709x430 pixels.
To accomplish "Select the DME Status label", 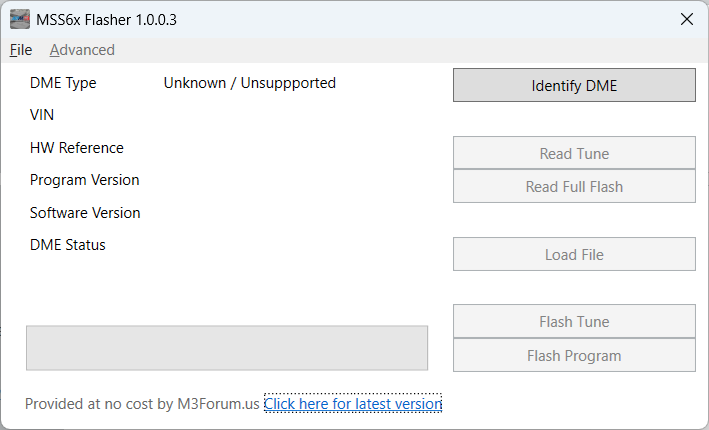I will (x=68, y=245).
